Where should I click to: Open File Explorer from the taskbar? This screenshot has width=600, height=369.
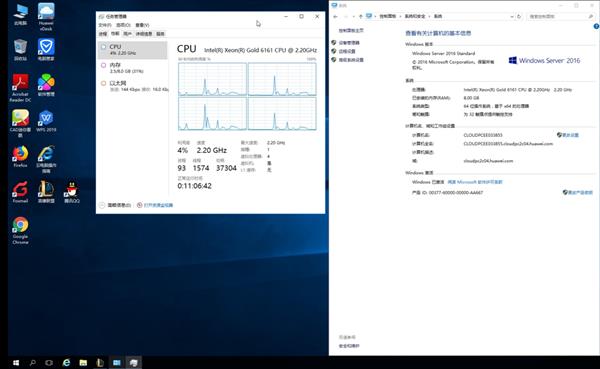83,362
